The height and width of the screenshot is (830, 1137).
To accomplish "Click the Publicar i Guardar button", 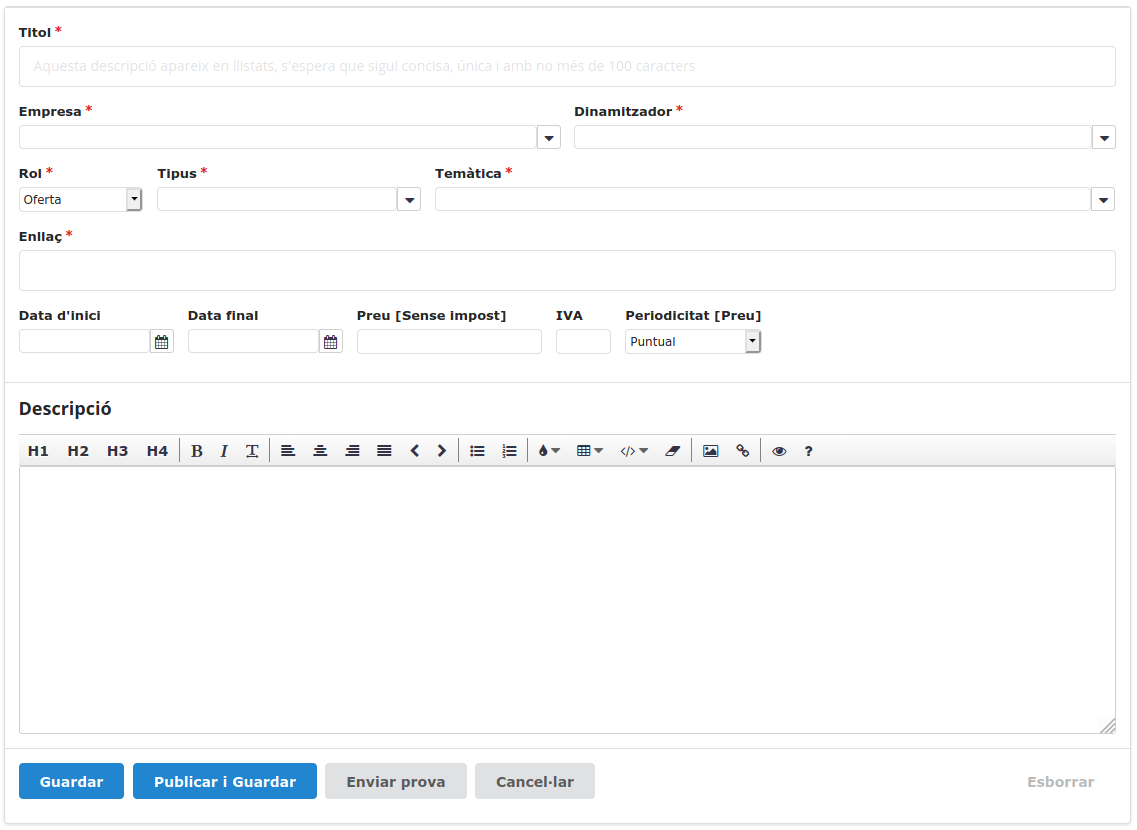I will coord(225,782).
